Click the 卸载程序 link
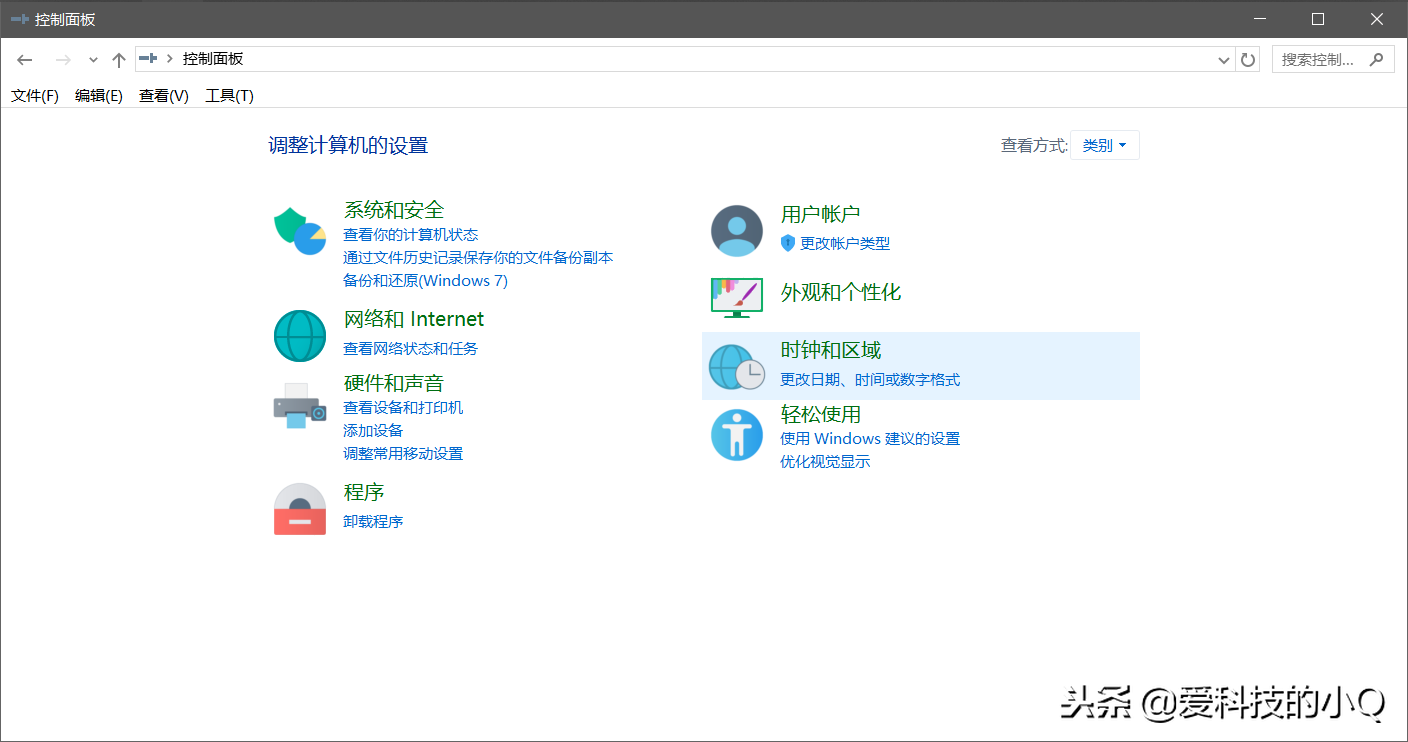This screenshot has height=742, width=1408. coord(373,522)
